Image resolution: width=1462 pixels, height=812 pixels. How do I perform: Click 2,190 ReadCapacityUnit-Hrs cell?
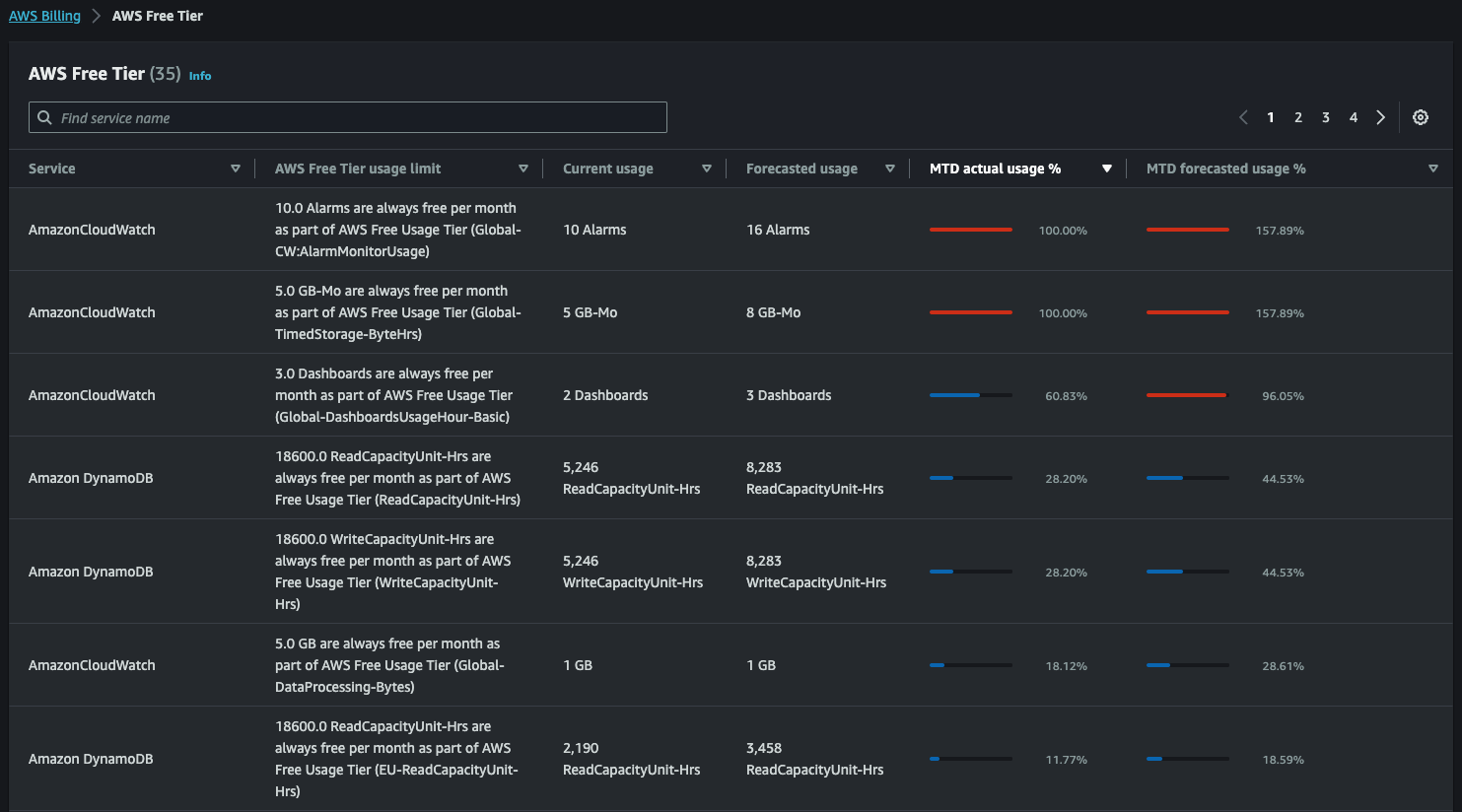click(x=632, y=759)
